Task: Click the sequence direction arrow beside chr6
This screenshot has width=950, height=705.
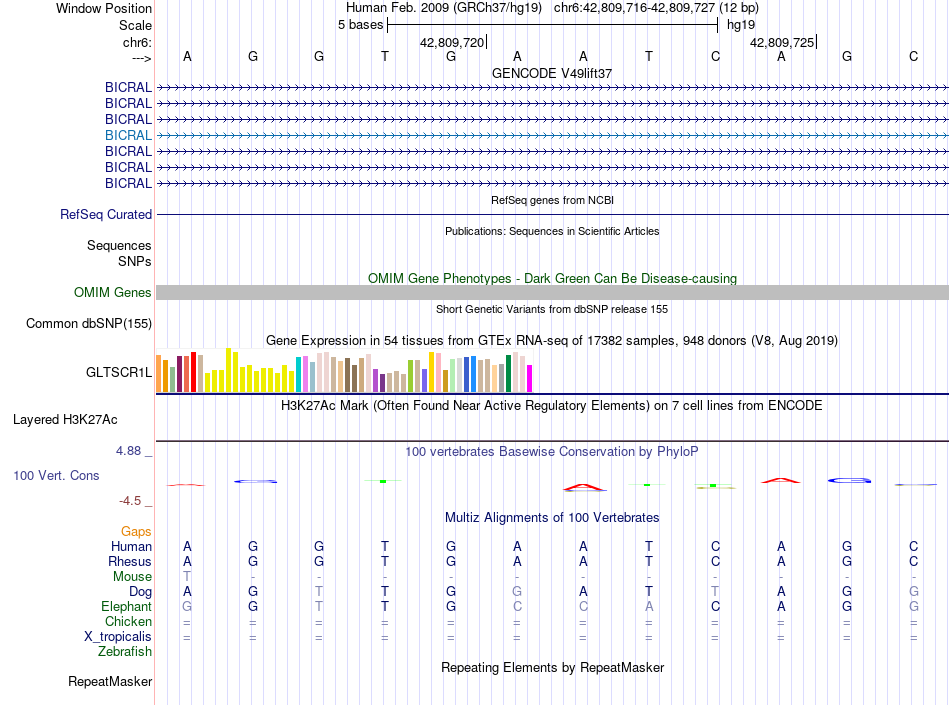Action: point(141,58)
